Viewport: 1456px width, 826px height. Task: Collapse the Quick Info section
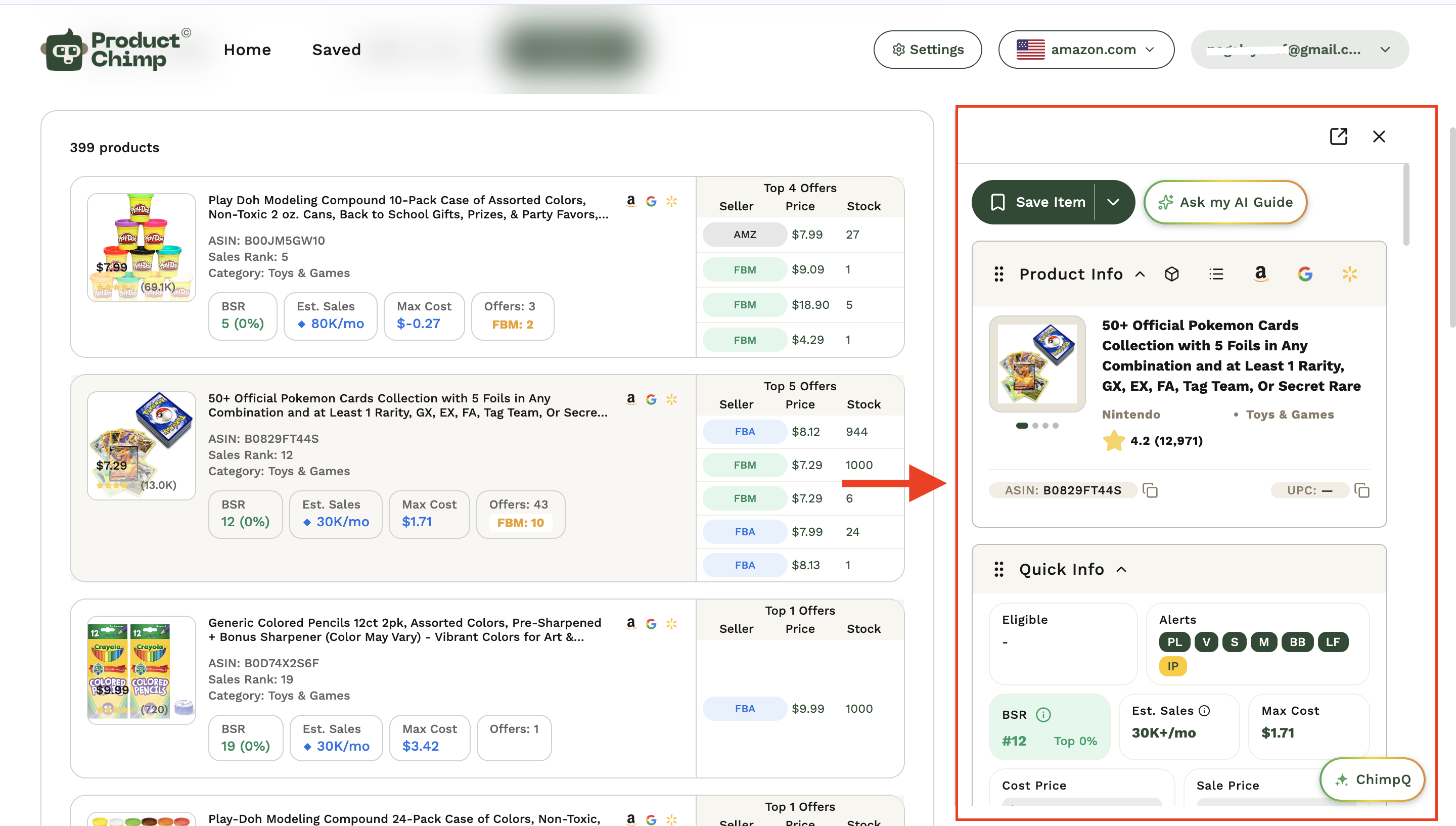coord(1121,570)
